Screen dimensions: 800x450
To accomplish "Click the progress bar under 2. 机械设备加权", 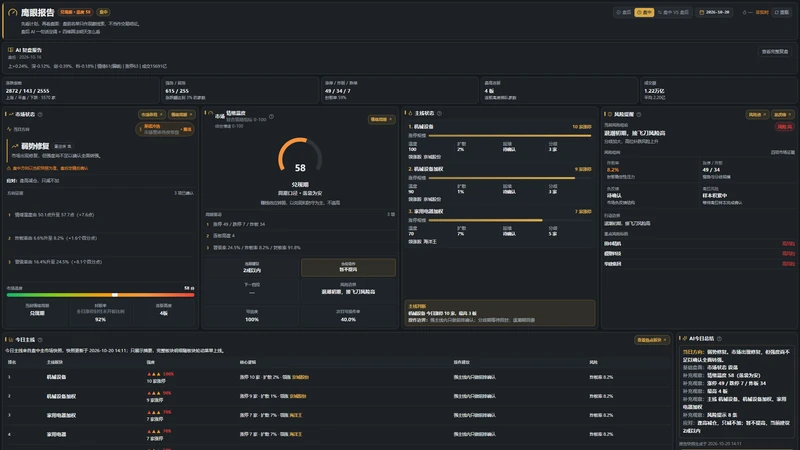I will 510,178.
